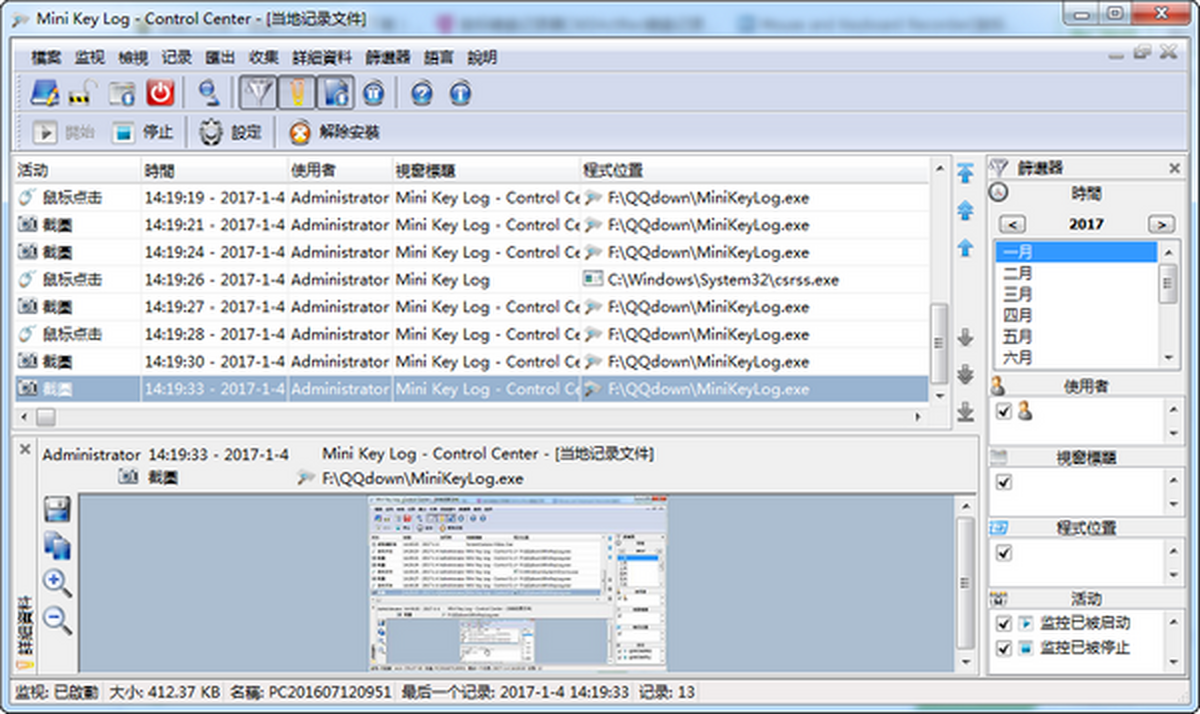
Task: Open the 匯出 menu
Action: (220, 58)
